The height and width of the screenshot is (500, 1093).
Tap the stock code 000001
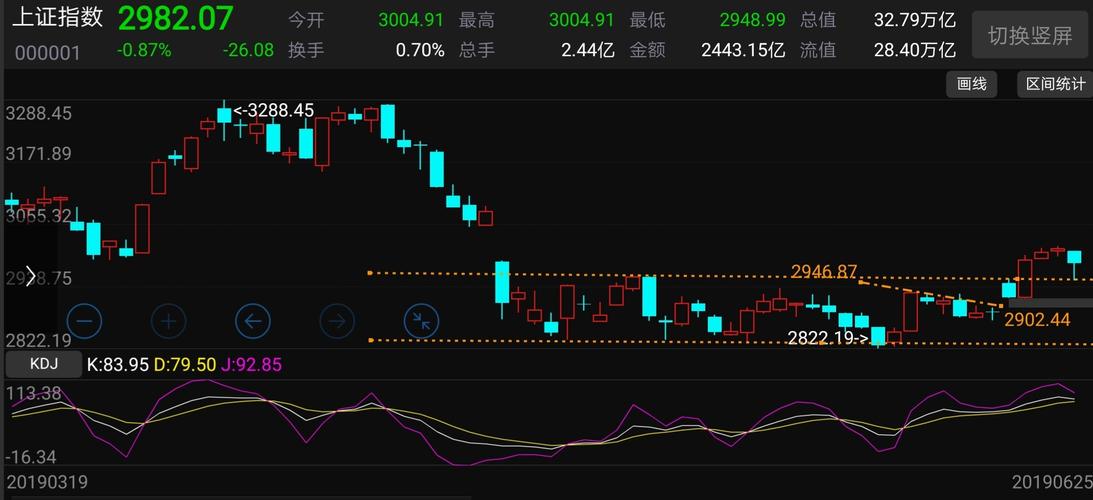point(48,52)
